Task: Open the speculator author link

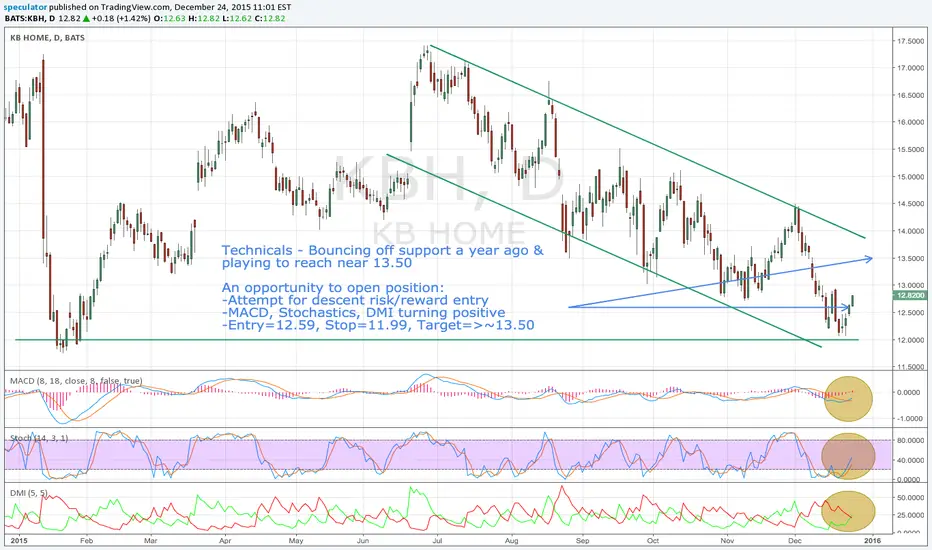Action: (25, 8)
